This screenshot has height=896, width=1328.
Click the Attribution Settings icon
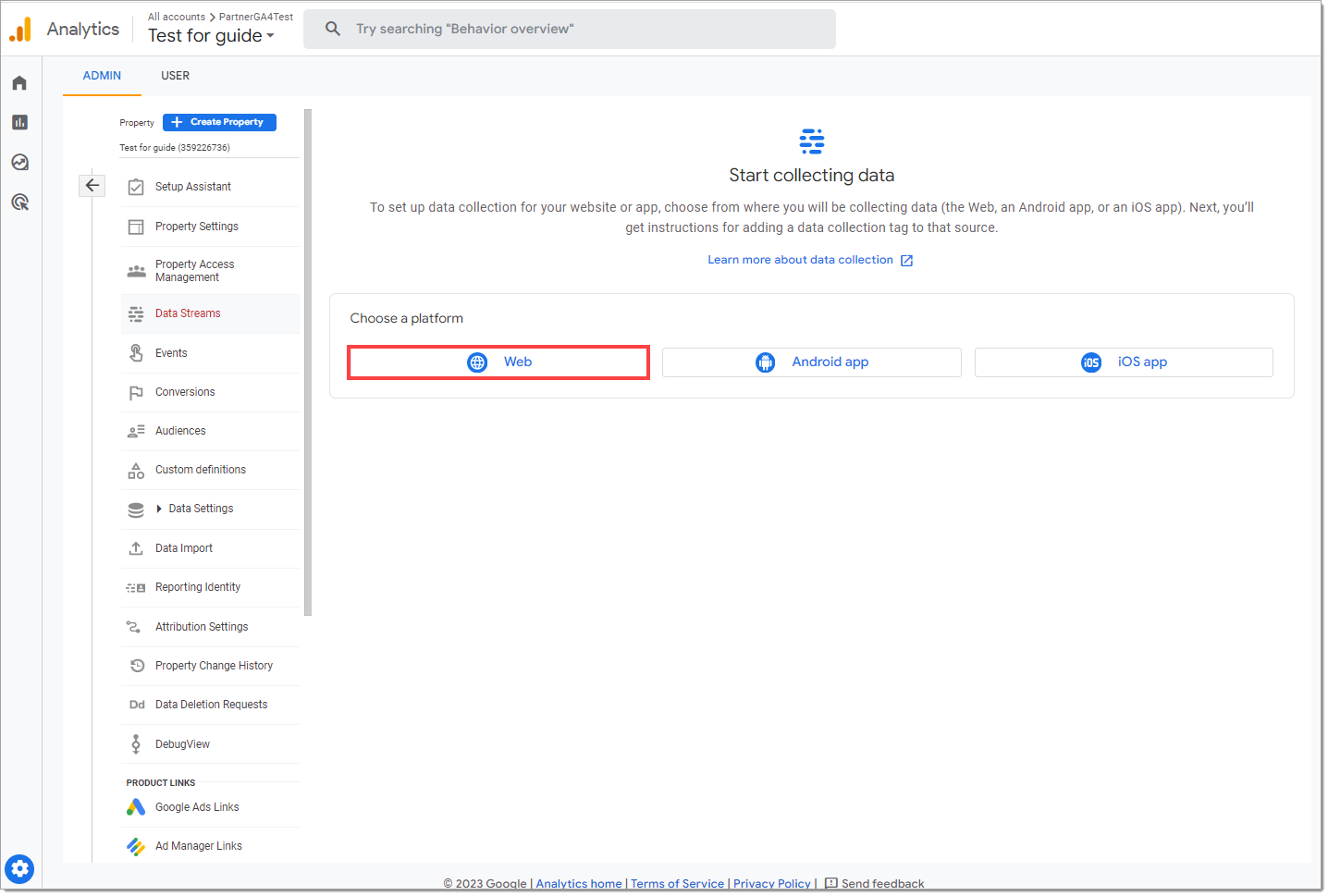[x=134, y=627]
